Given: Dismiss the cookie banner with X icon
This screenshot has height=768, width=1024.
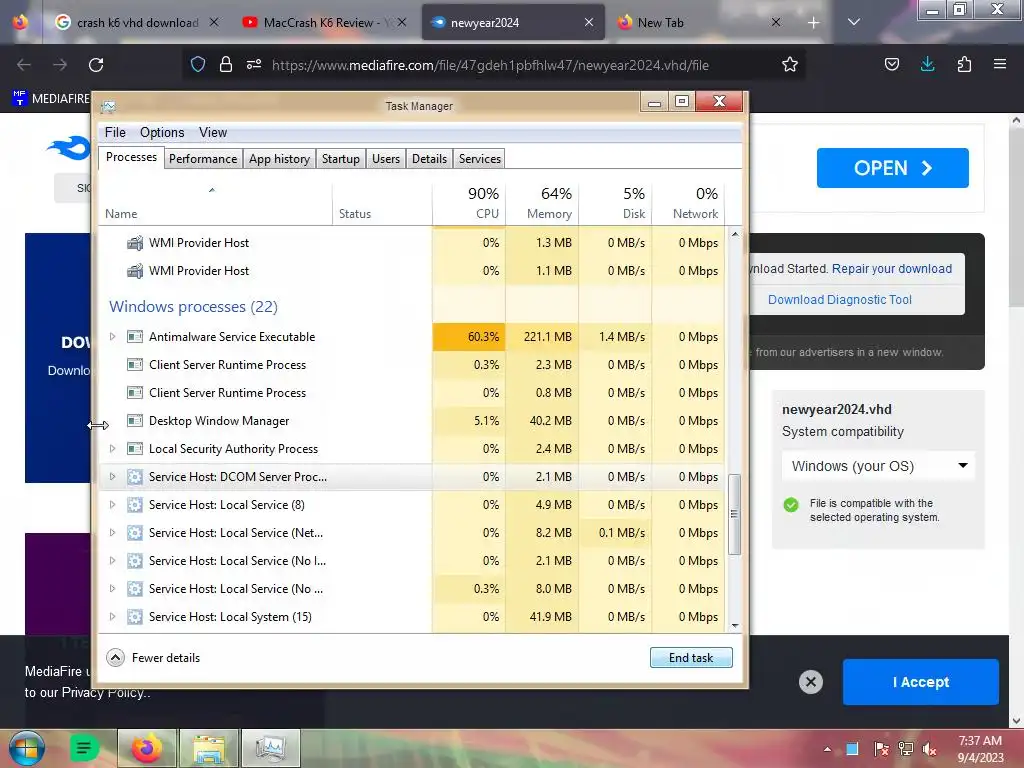Looking at the screenshot, I should [810, 682].
